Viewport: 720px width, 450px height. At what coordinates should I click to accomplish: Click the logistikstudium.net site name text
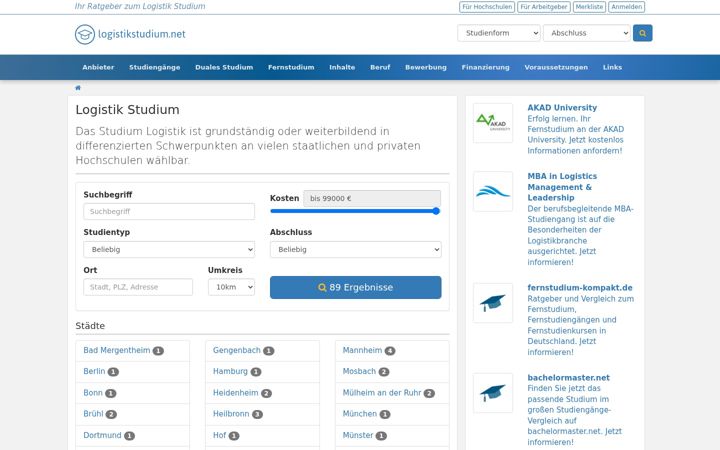click(142, 34)
